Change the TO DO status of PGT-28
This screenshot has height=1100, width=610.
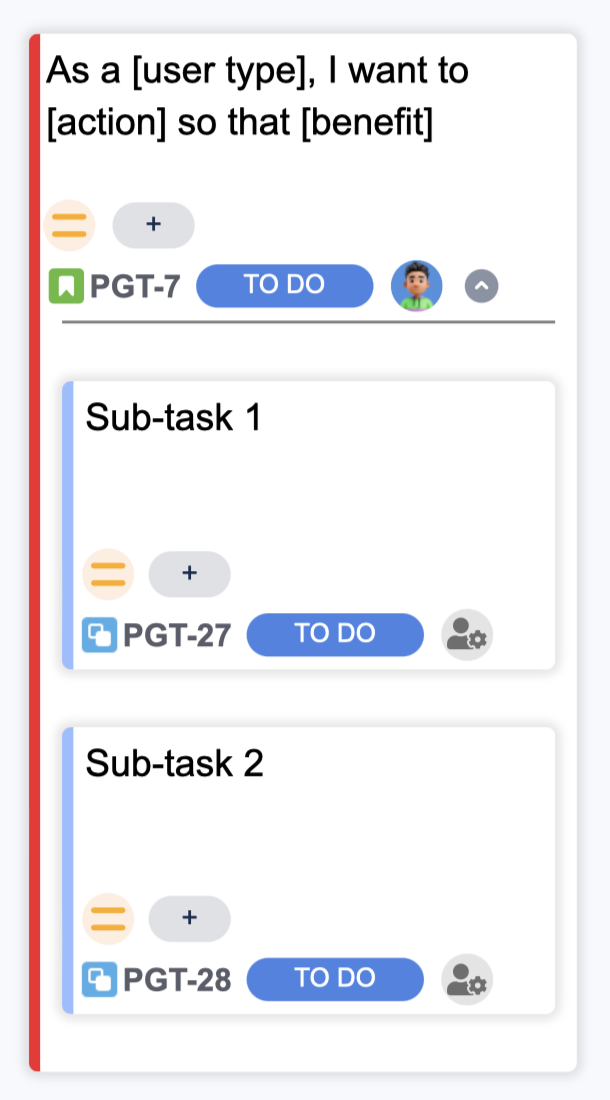(335, 980)
